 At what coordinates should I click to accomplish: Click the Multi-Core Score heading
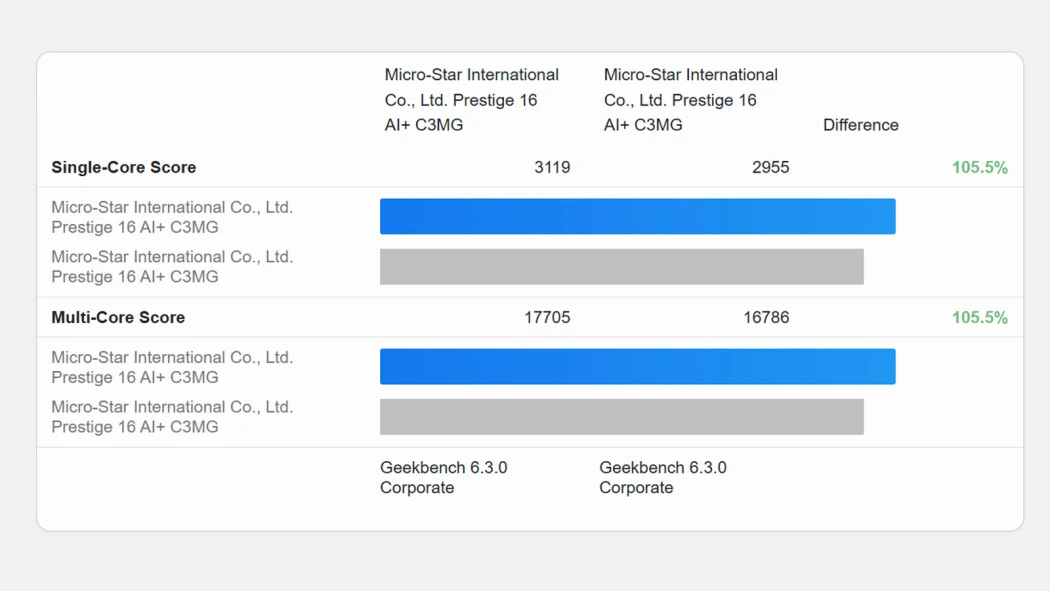118,317
